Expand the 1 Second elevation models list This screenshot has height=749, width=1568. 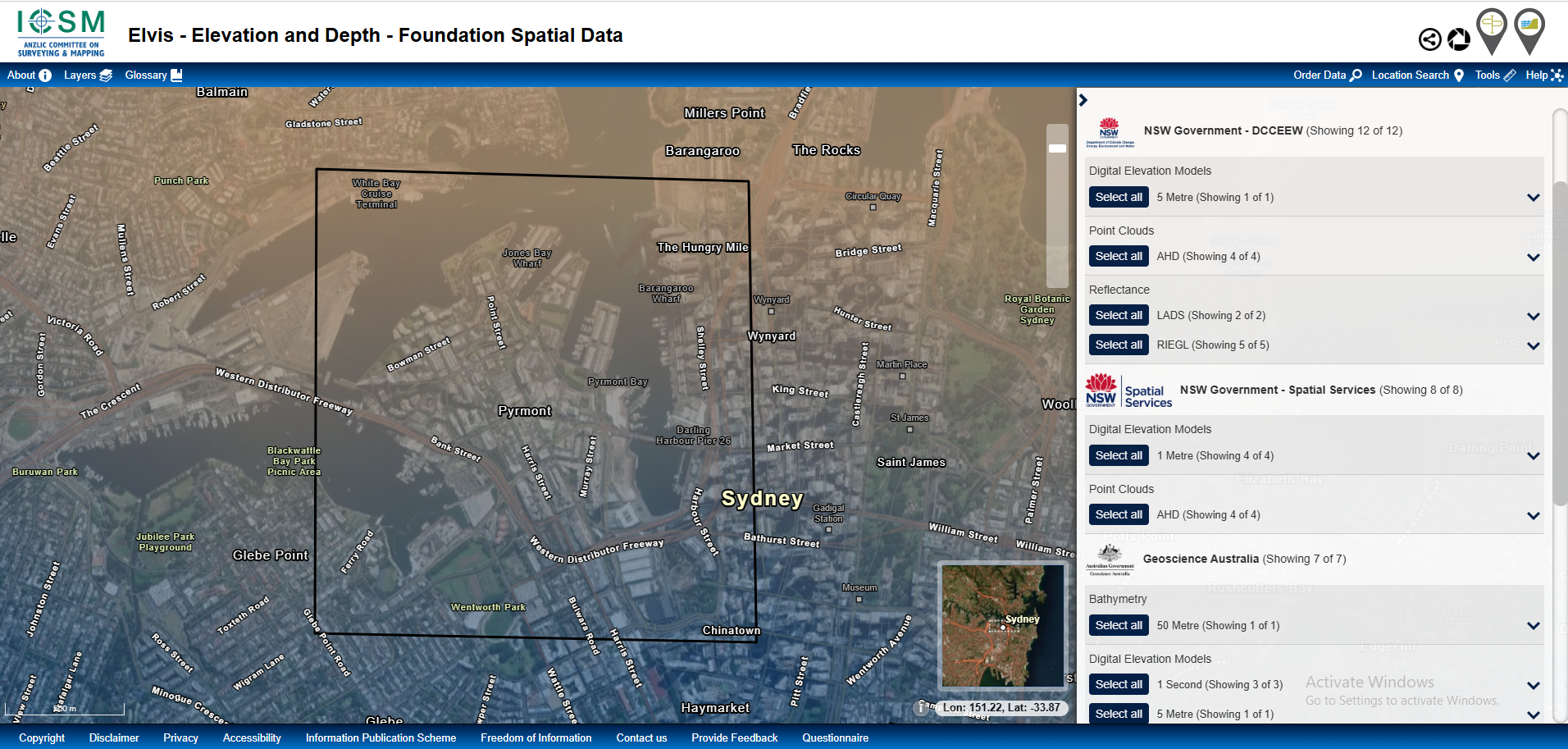1533,685
